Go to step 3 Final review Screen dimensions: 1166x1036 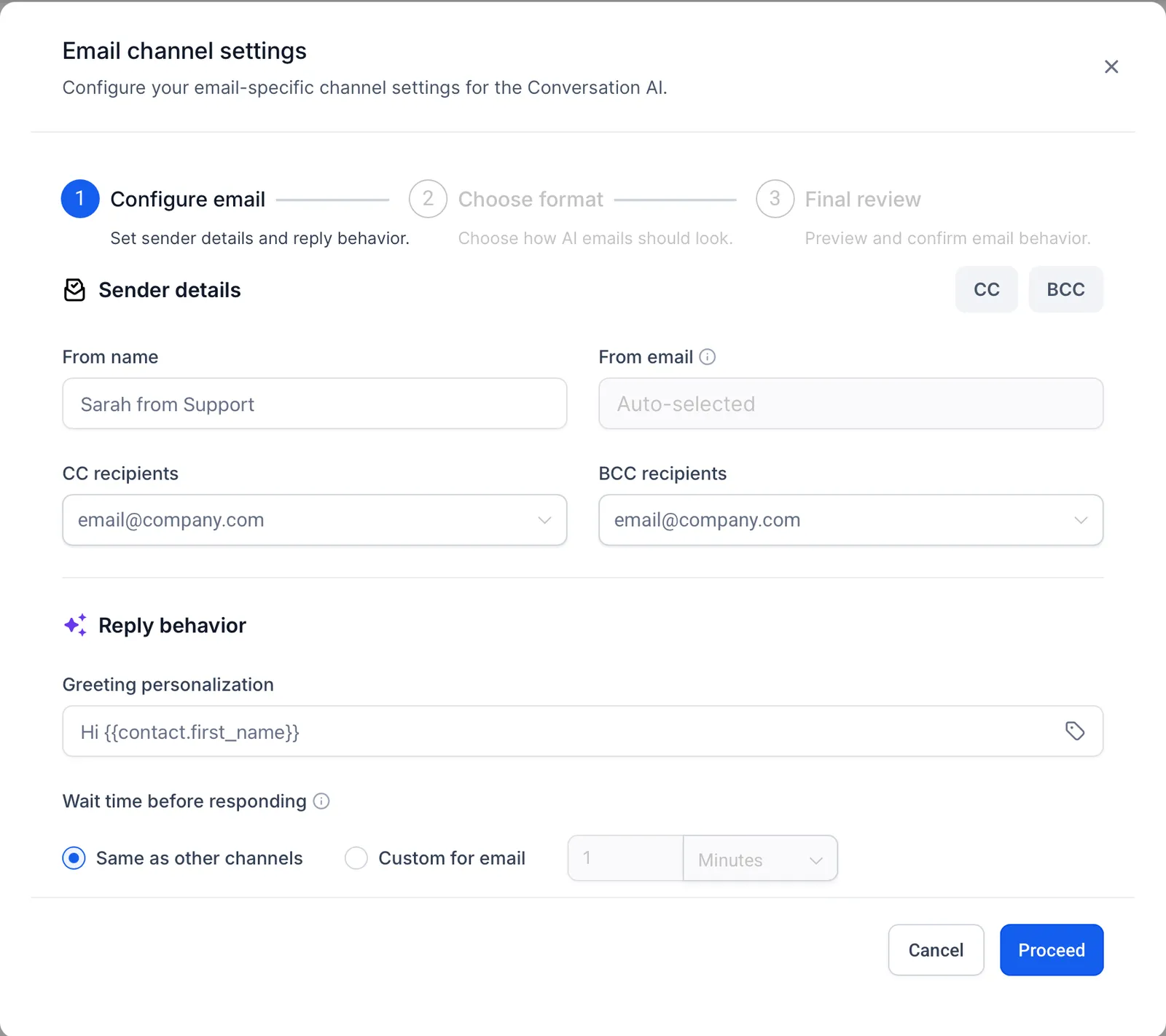point(775,199)
